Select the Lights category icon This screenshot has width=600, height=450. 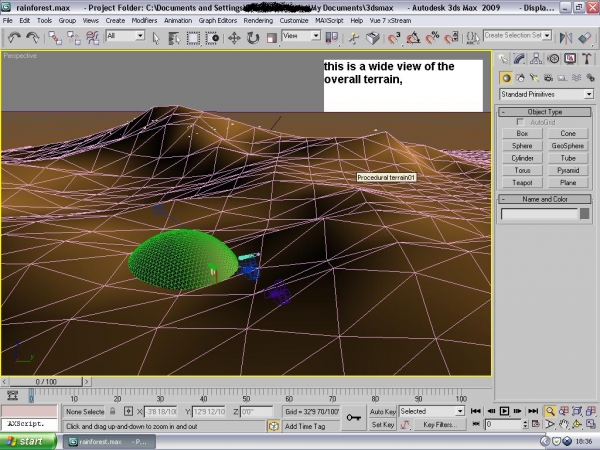[534, 78]
